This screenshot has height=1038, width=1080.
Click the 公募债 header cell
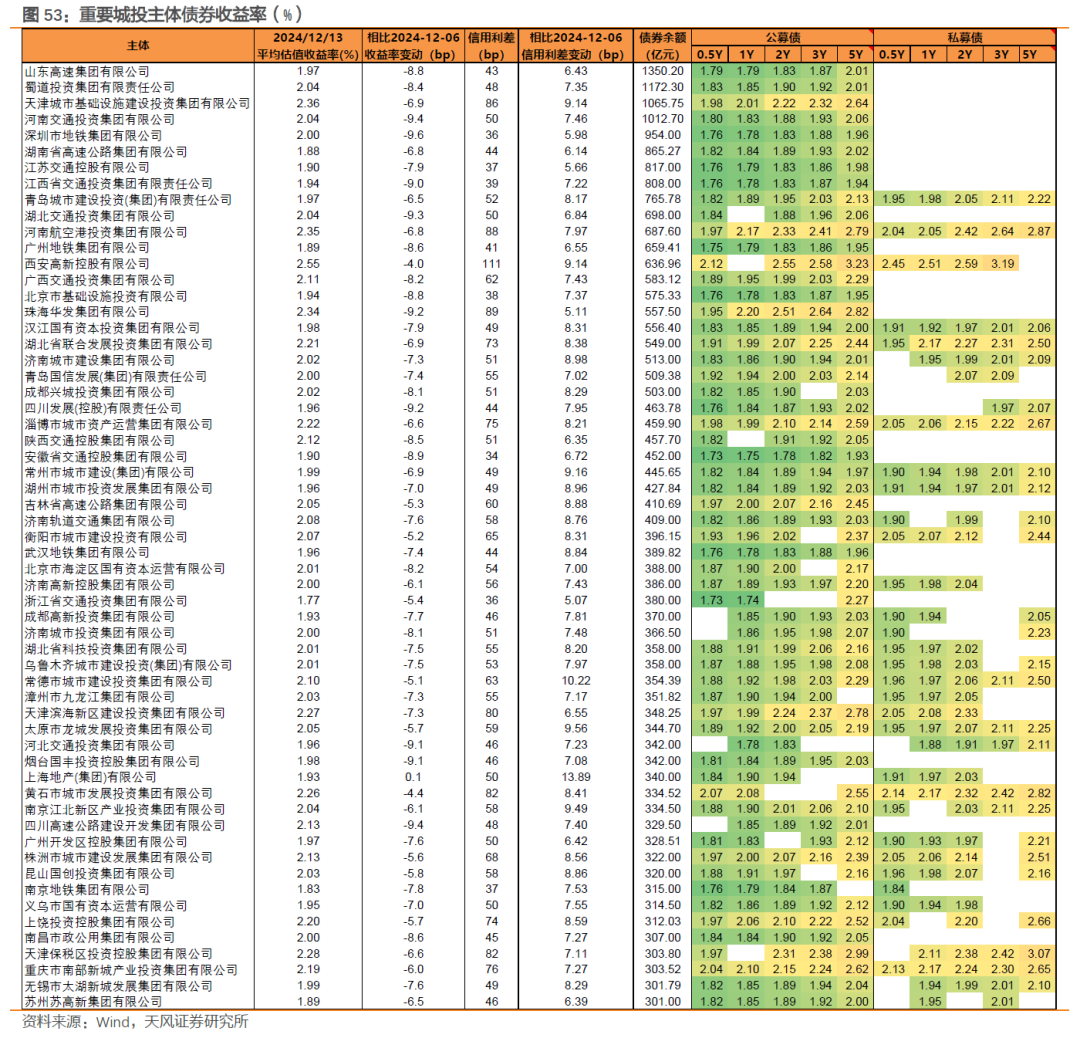pyautogui.click(x=782, y=37)
